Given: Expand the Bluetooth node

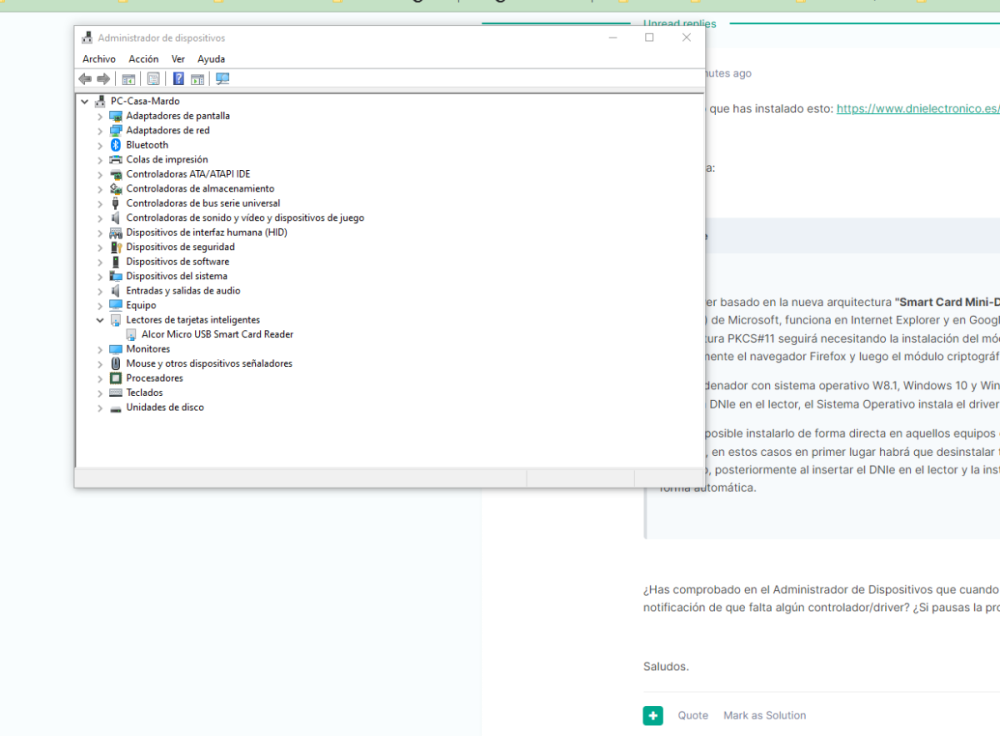Looking at the screenshot, I should 99,145.
